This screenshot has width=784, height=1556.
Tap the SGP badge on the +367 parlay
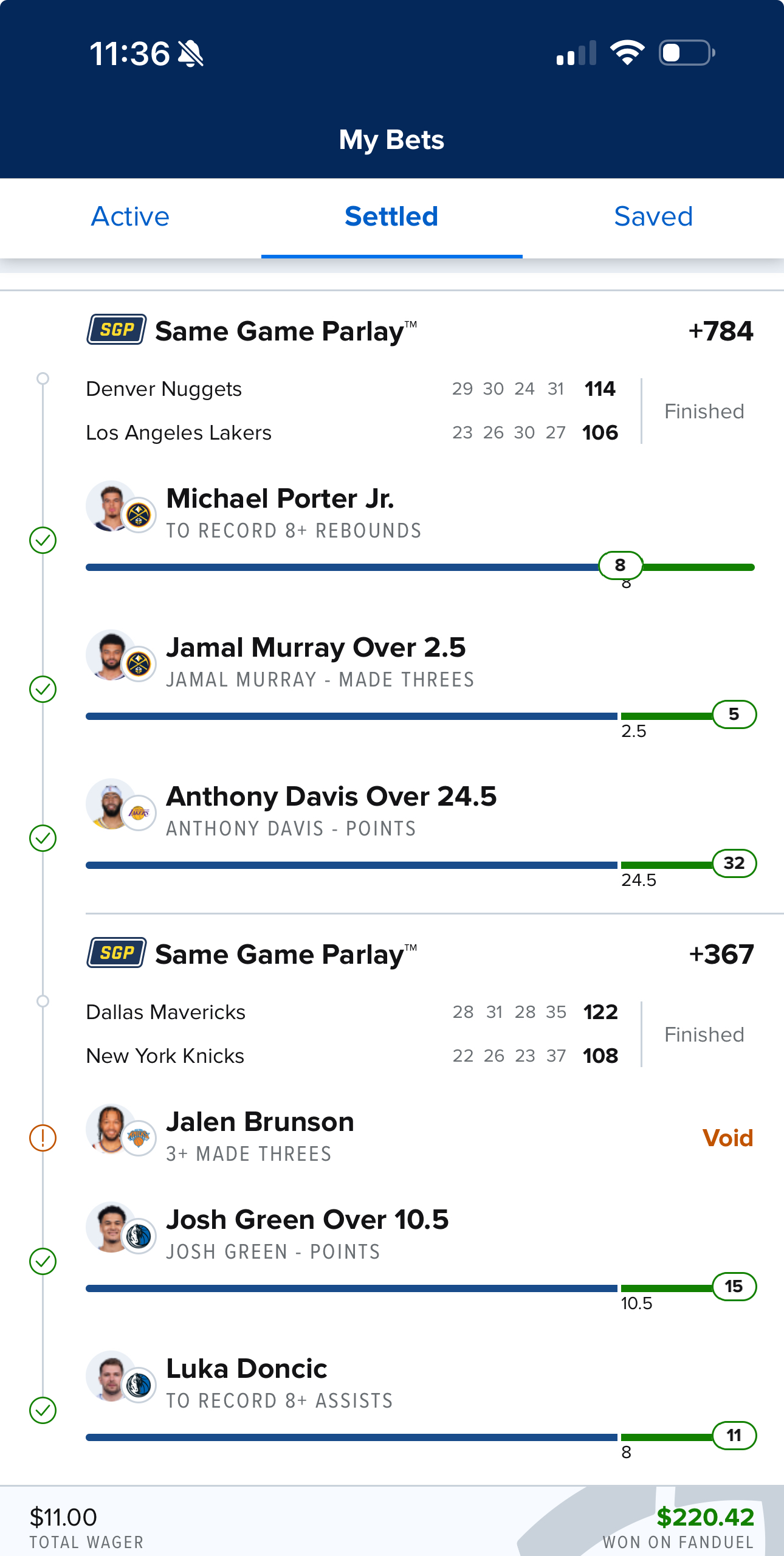tap(116, 953)
